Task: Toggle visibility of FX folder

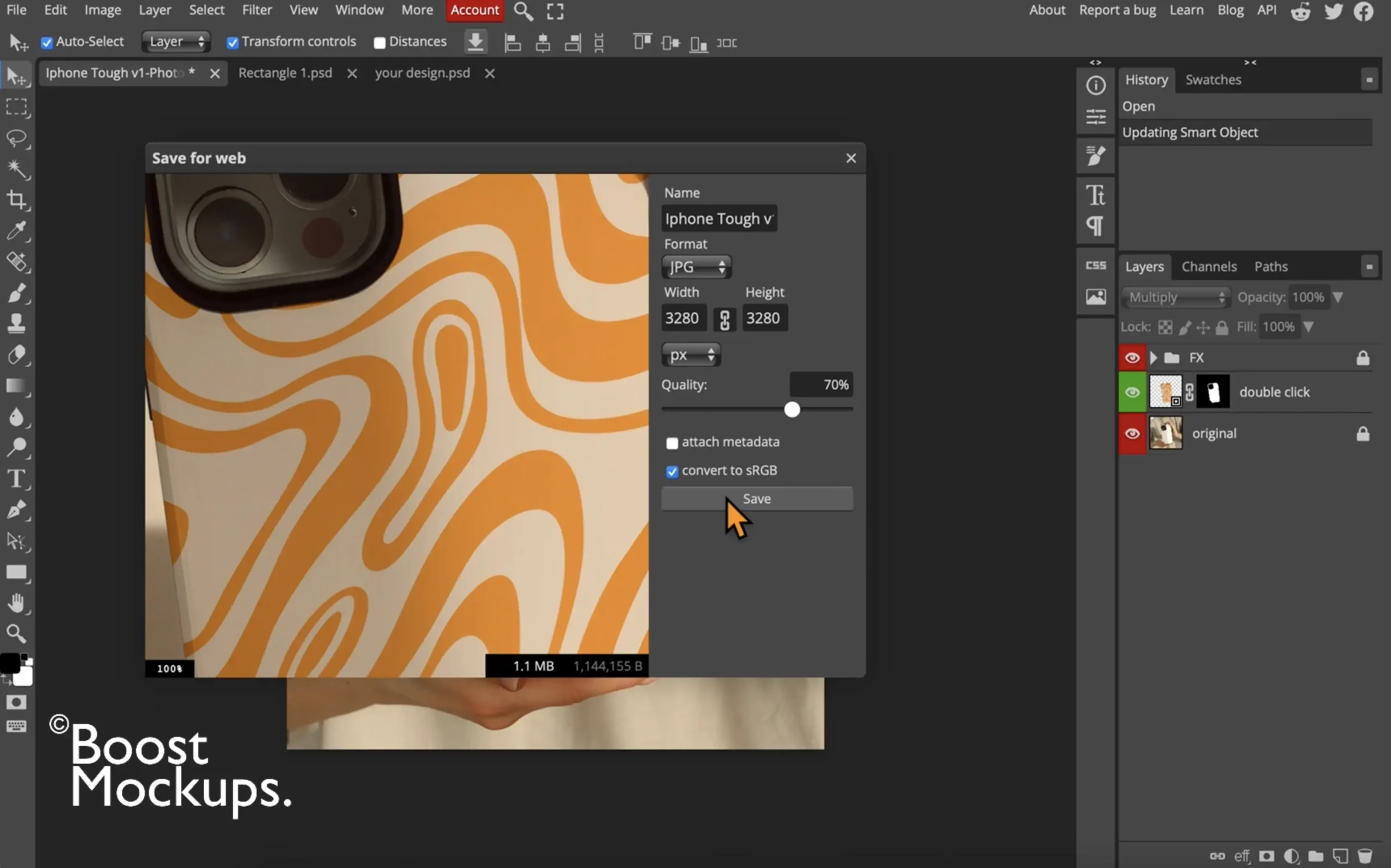Action: click(1131, 357)
